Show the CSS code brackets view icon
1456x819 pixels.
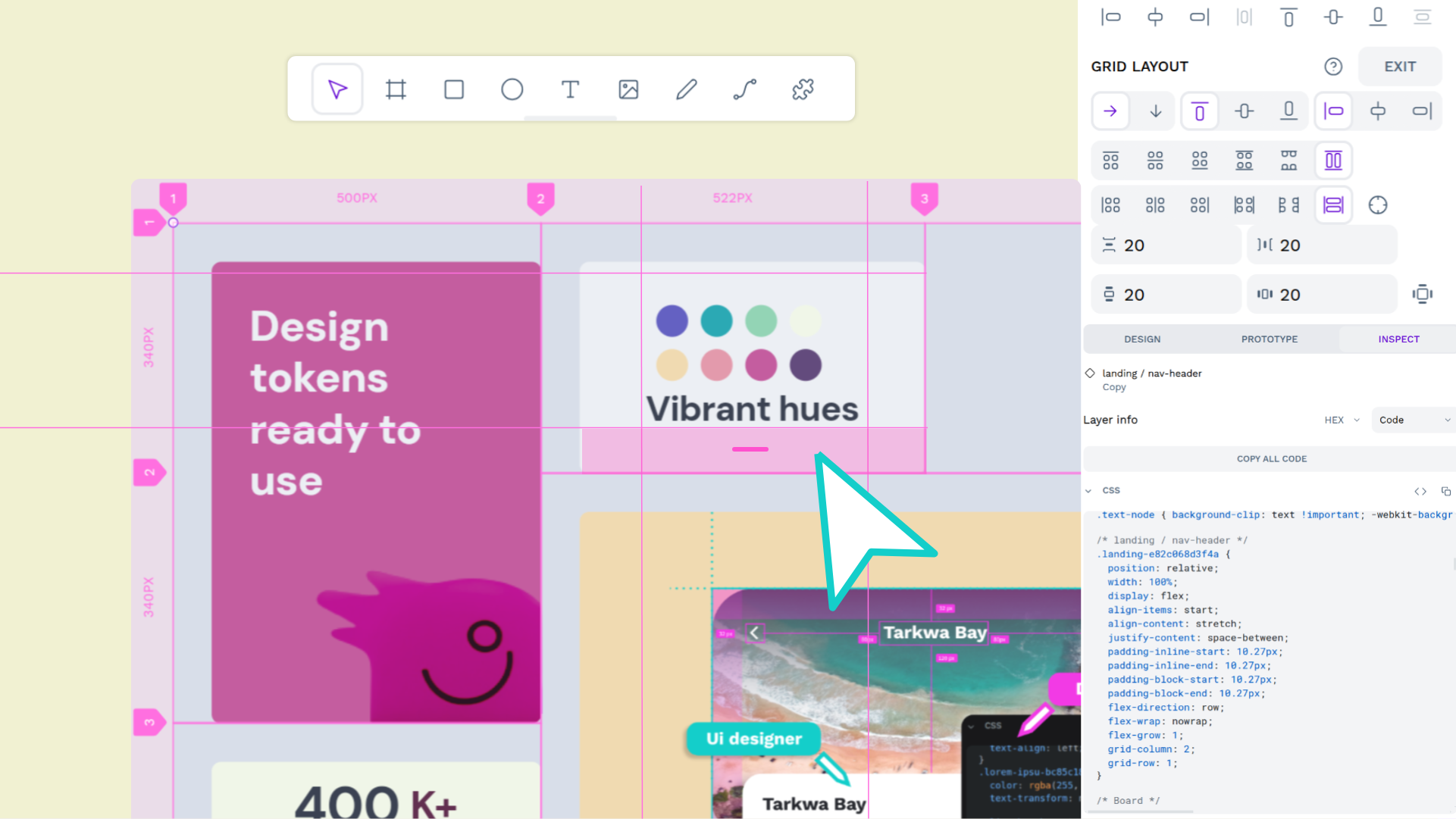[1420, 492]
